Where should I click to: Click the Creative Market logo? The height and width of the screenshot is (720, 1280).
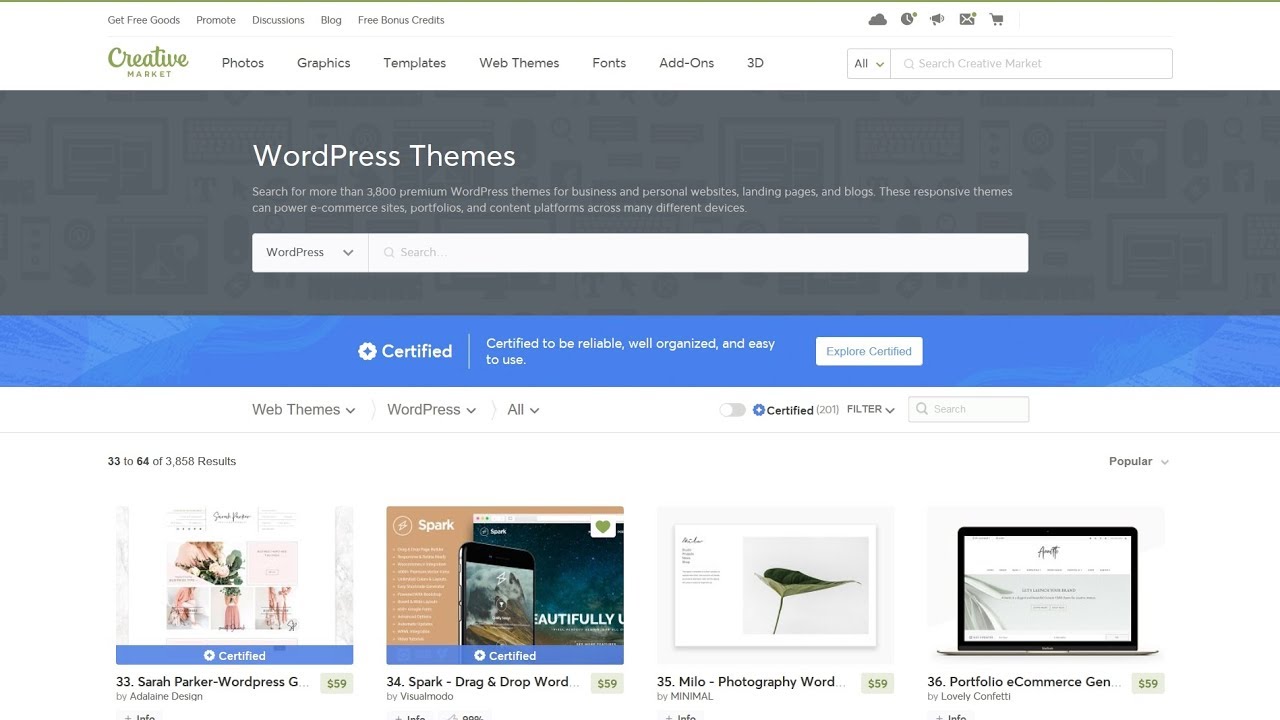click(148, 61)
